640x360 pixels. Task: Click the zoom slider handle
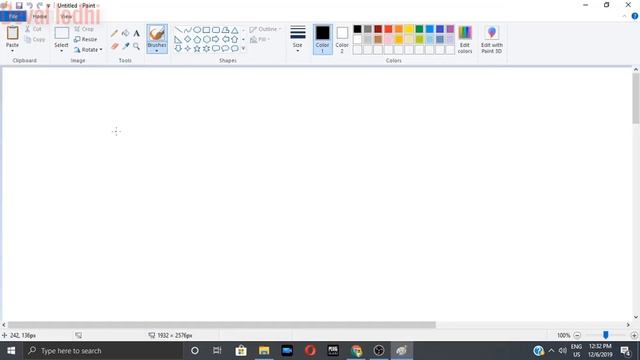(606, 335)
